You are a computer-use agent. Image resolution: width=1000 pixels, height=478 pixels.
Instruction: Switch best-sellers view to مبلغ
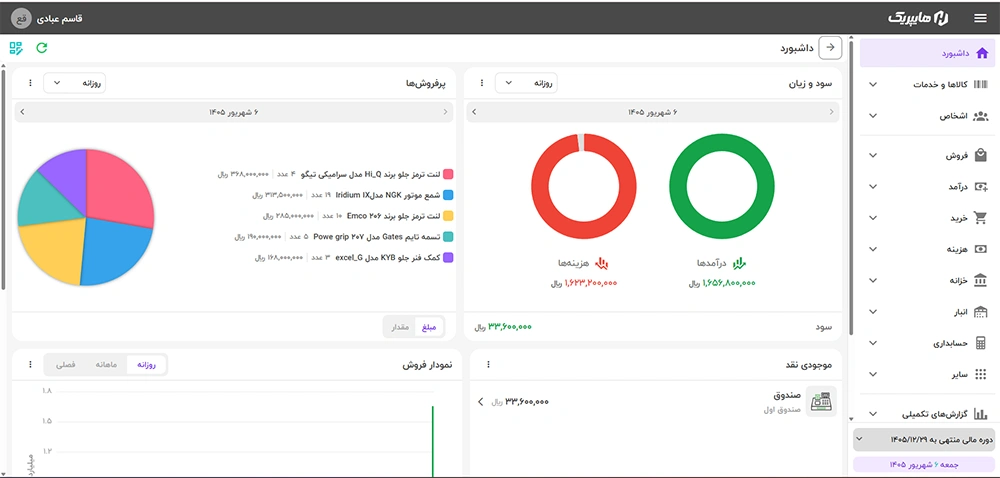427,326
